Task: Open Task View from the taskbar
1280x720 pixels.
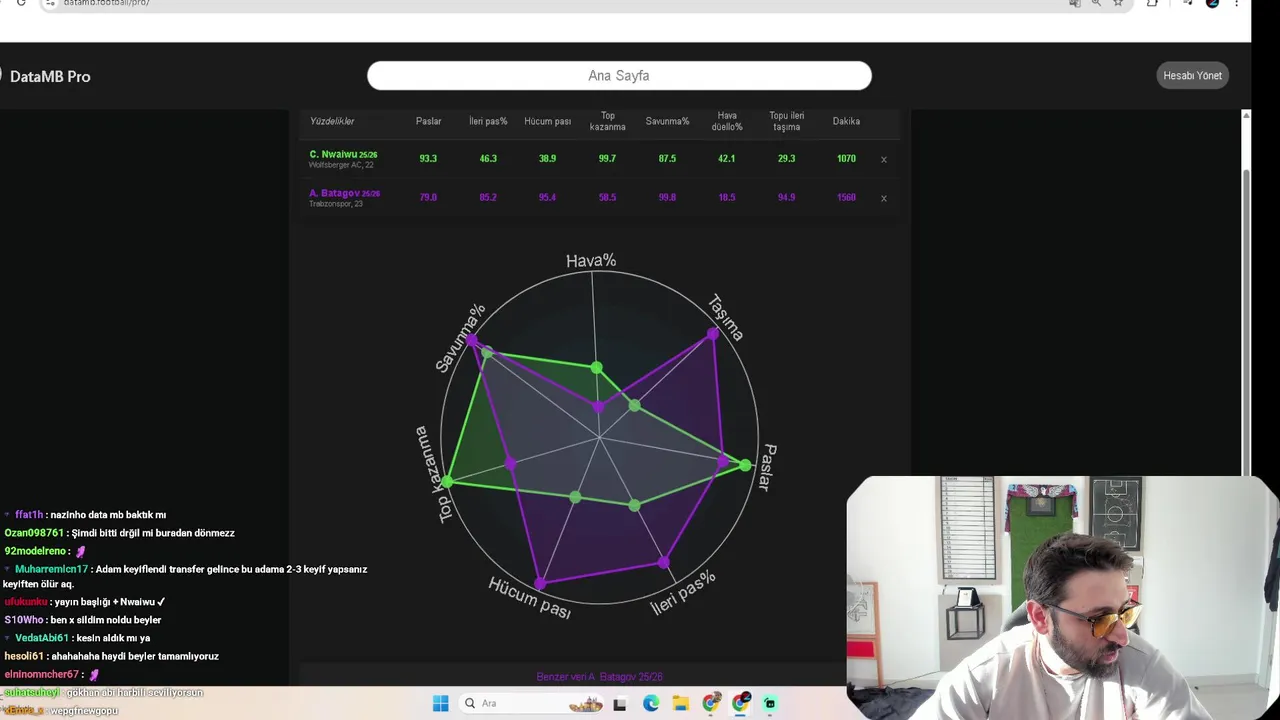Action: tap(620, 703)
